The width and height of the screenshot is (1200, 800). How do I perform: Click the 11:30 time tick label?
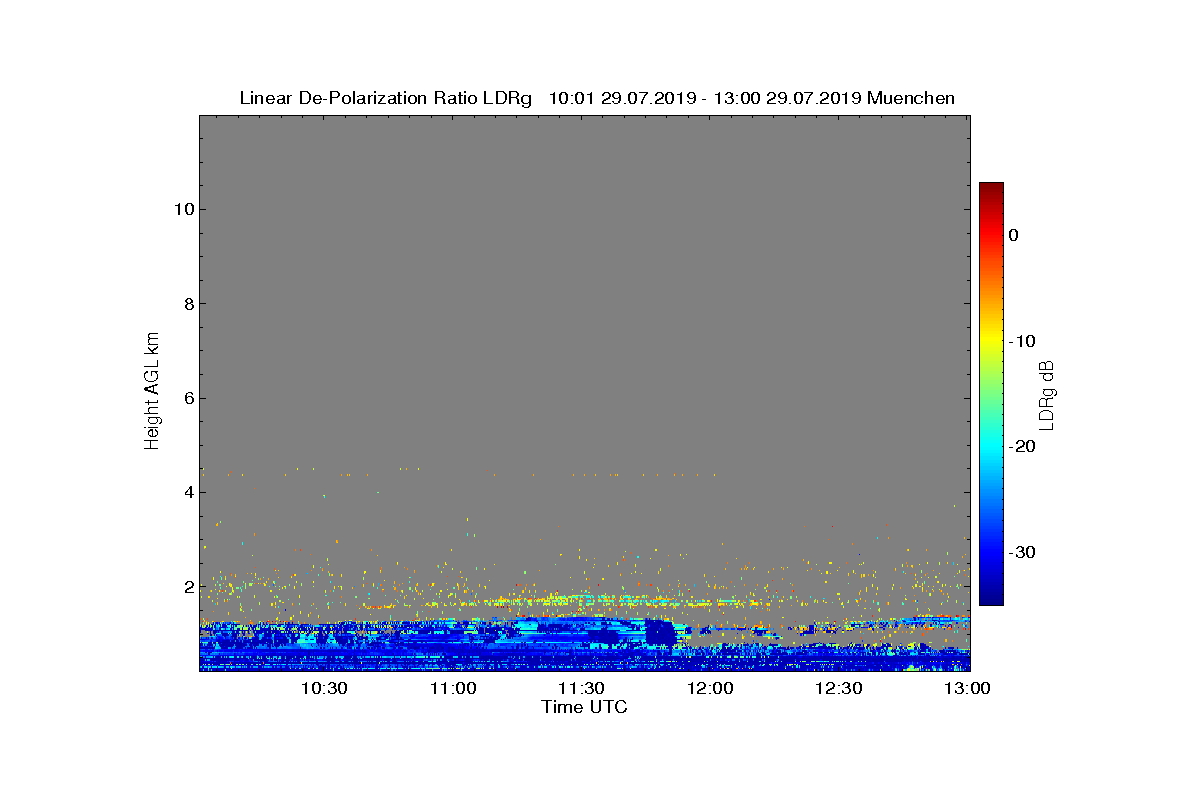coord(581,688)
